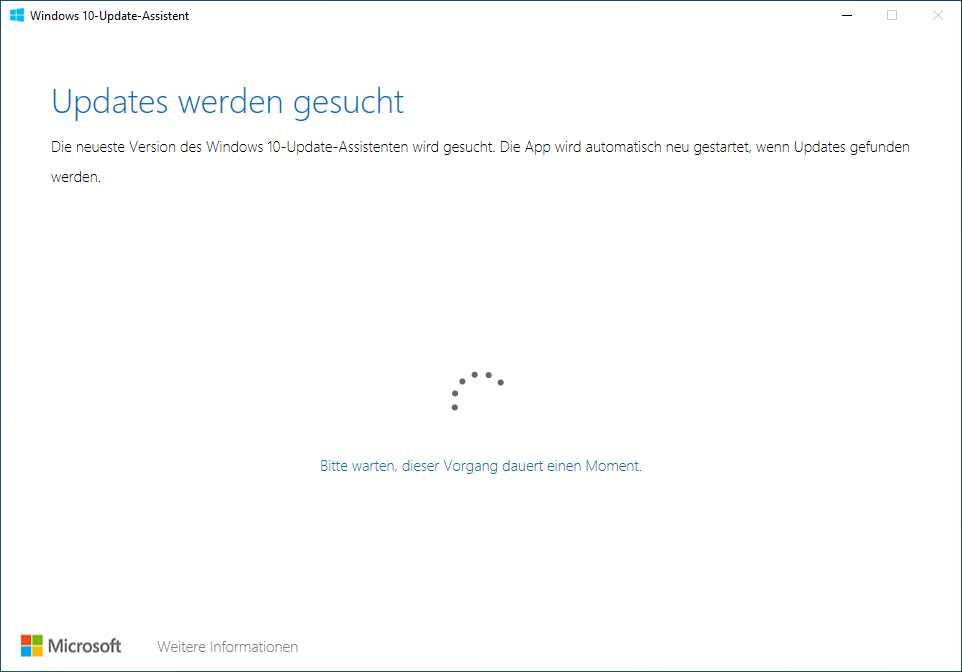Click the Windows logo in title bar
This screenshot has width=962, height=672.
17,16
